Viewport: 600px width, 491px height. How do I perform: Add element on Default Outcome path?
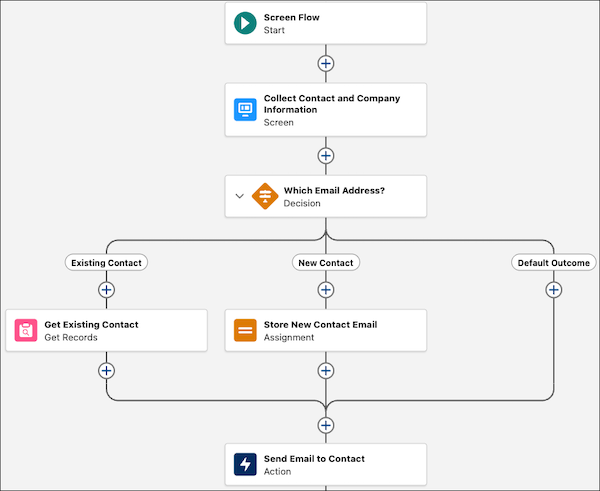[x=554, y=290]
